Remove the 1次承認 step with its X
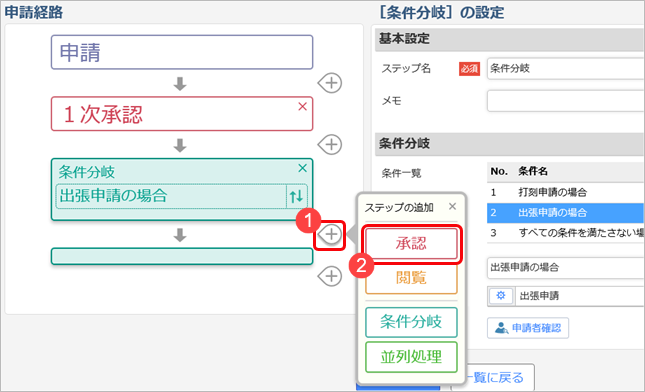Screen dimensions: 645x392 pyautogui.click(x=302, y=107)
